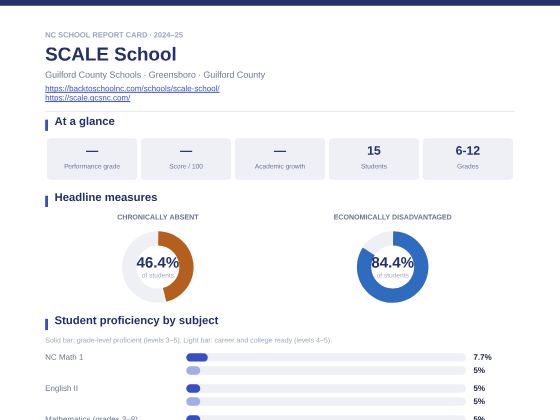560x420 pixels.
Task: Click the solid bar / light bar legend note
Action: pyautogui.click(x=188, y=340)
